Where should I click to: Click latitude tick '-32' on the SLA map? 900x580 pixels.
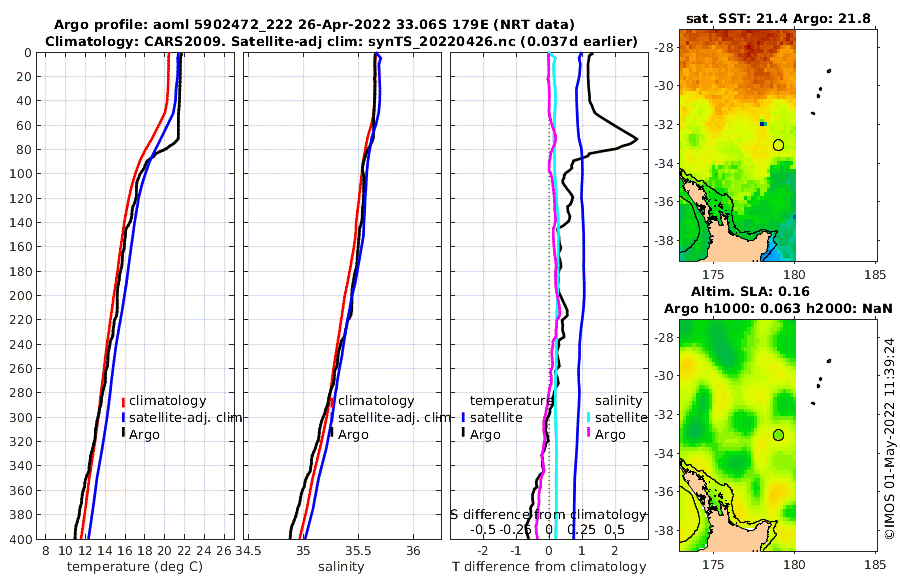664,415
